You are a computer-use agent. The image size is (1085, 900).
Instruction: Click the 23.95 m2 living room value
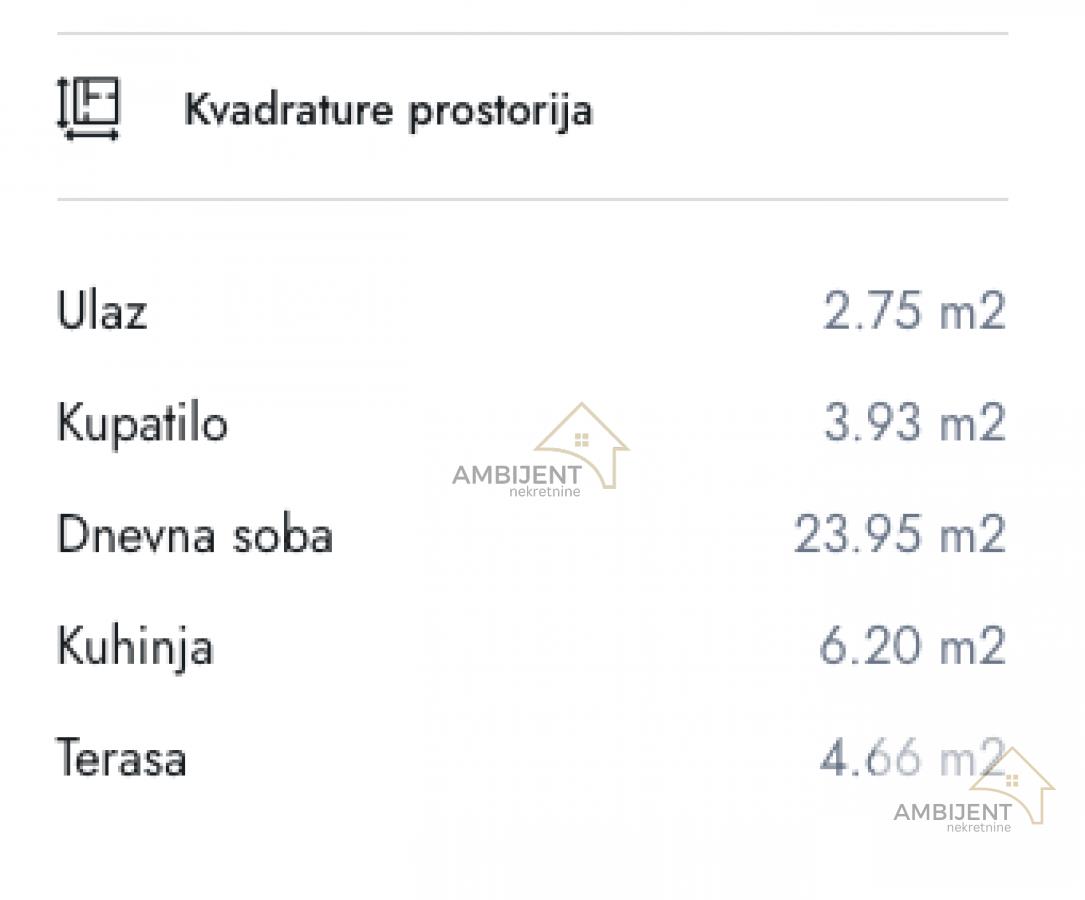(x=899, y=535)
